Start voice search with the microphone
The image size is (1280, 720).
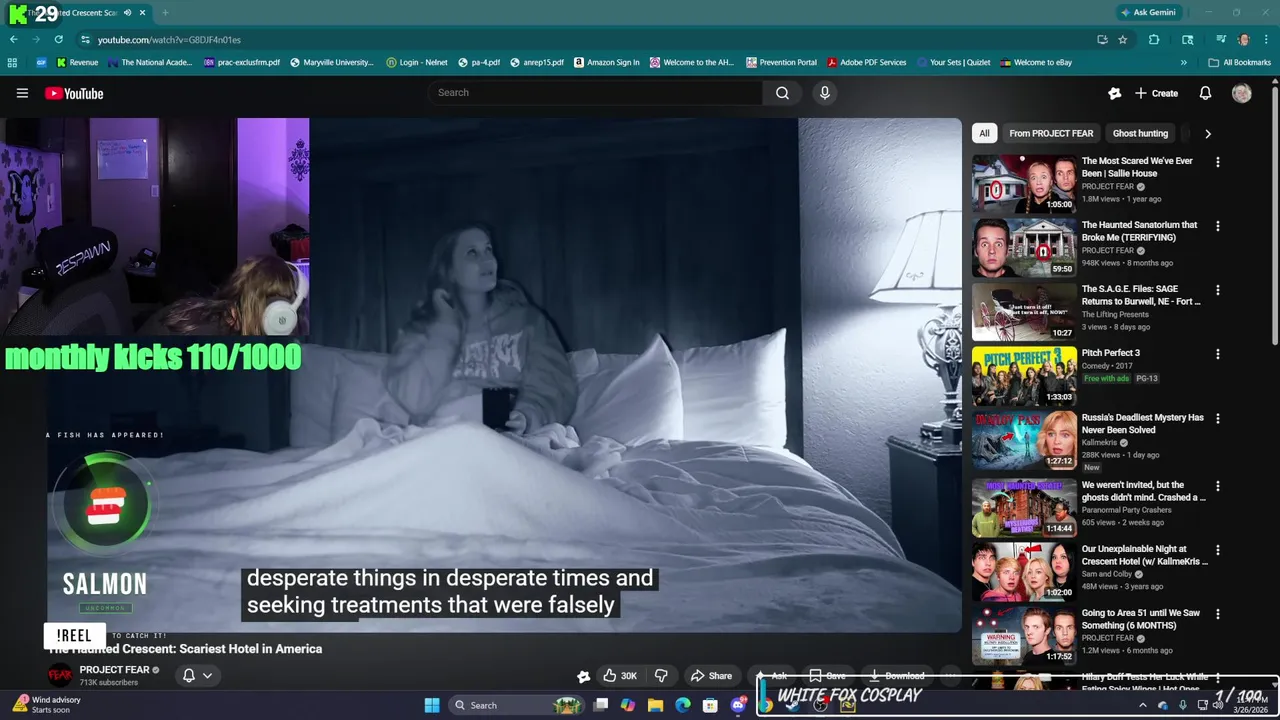(824, 93)
